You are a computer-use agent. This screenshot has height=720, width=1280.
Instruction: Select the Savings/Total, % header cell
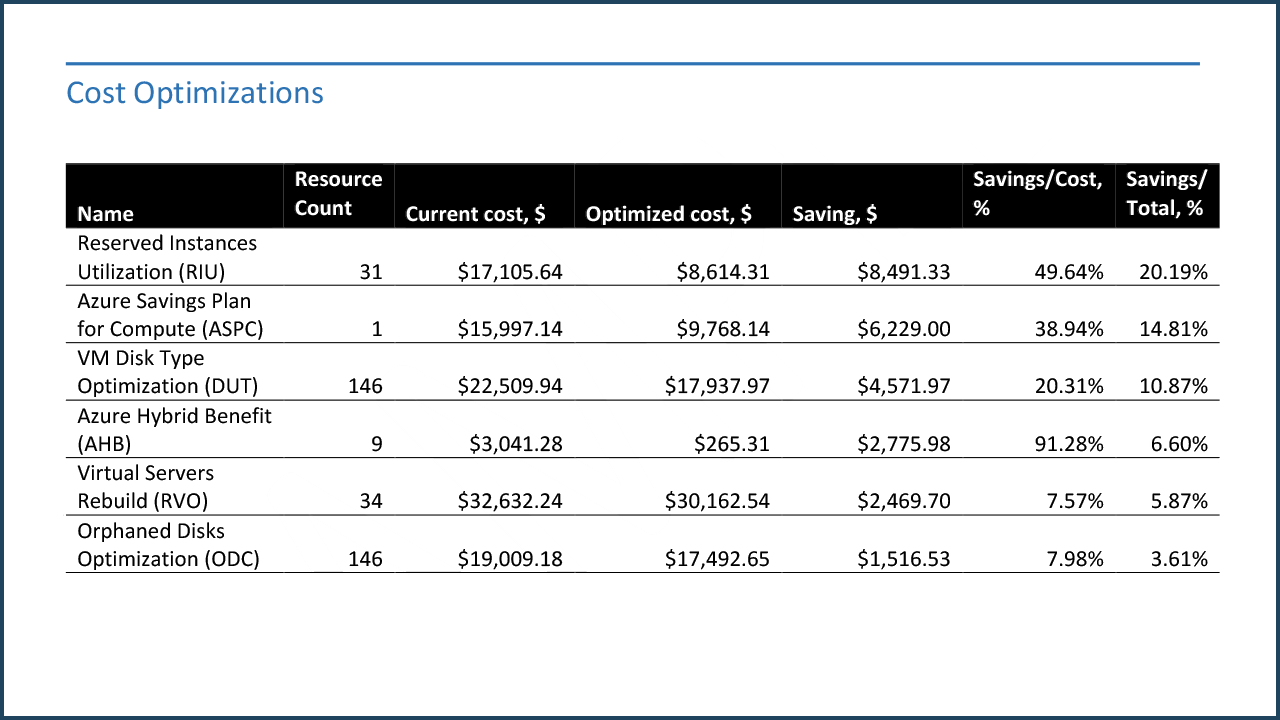(x=1165, y=194)
